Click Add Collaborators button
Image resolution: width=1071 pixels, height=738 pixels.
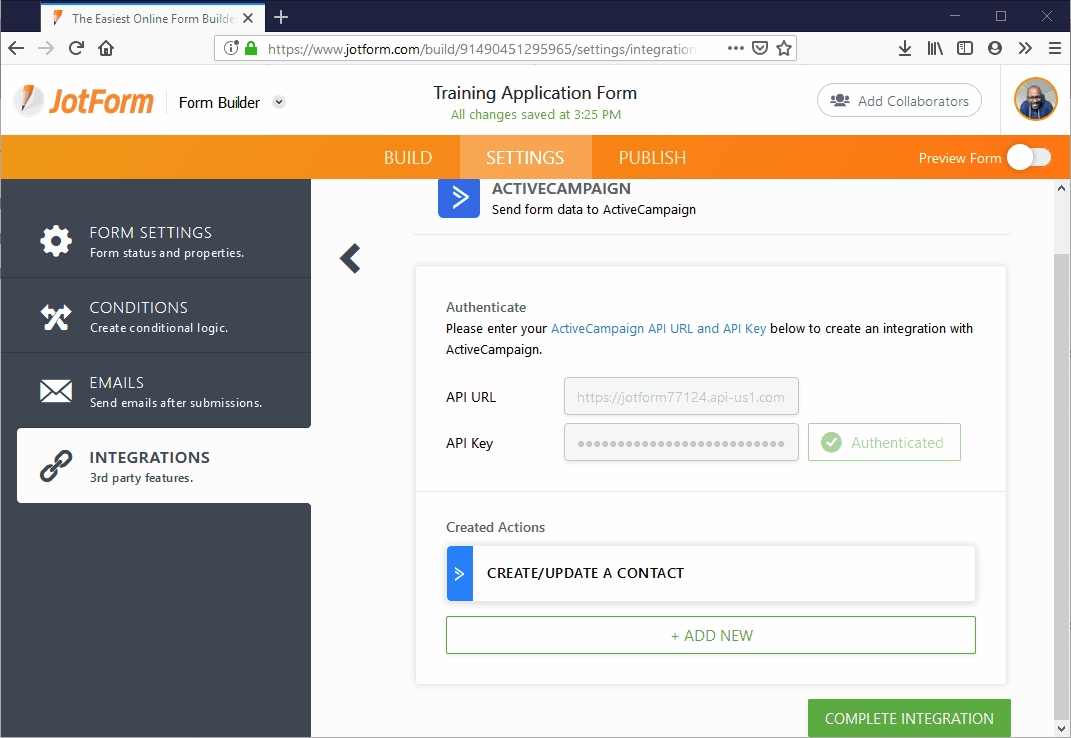[x=900, y=100]
